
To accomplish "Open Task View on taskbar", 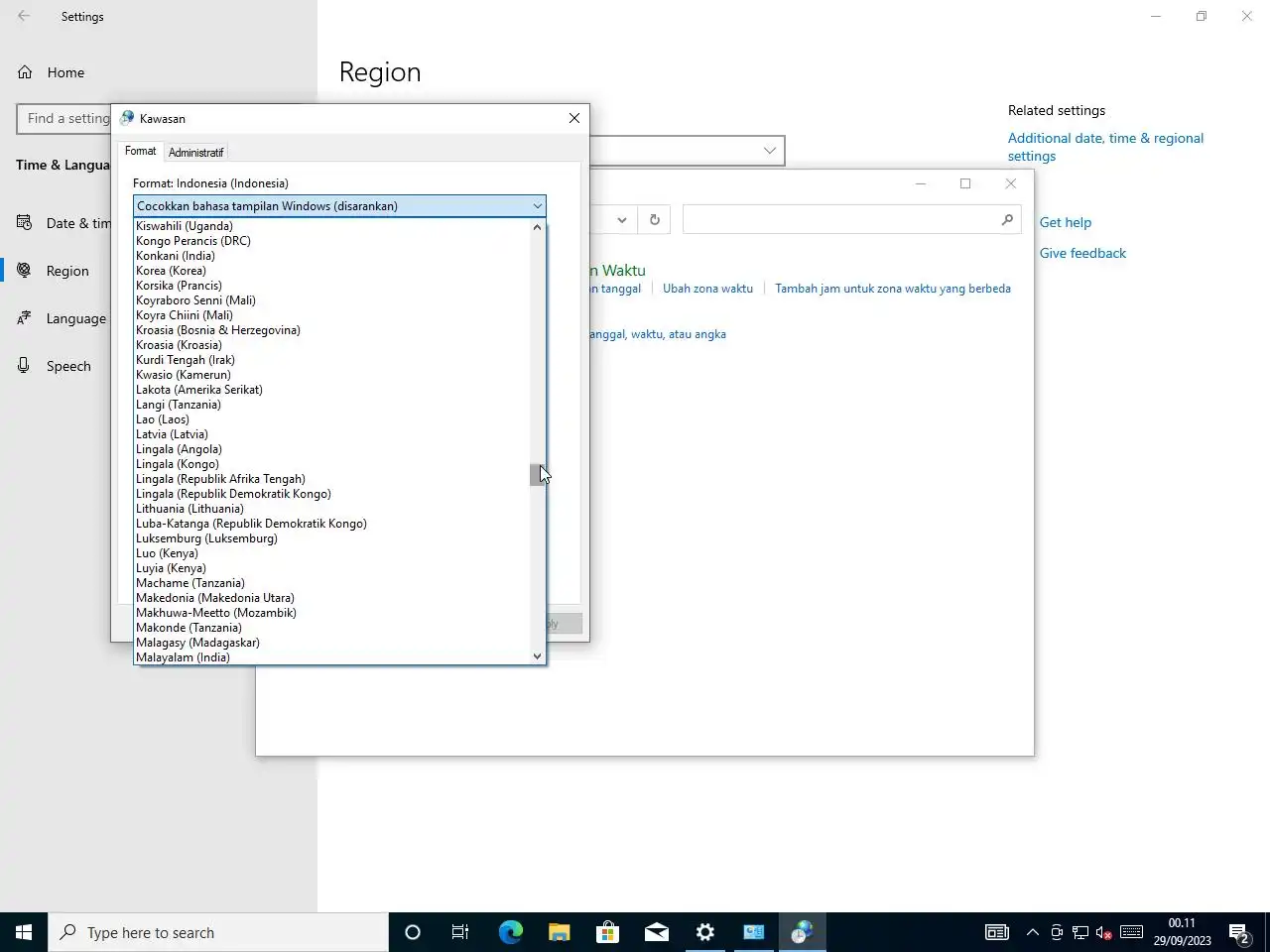I will tap(460, 932).
